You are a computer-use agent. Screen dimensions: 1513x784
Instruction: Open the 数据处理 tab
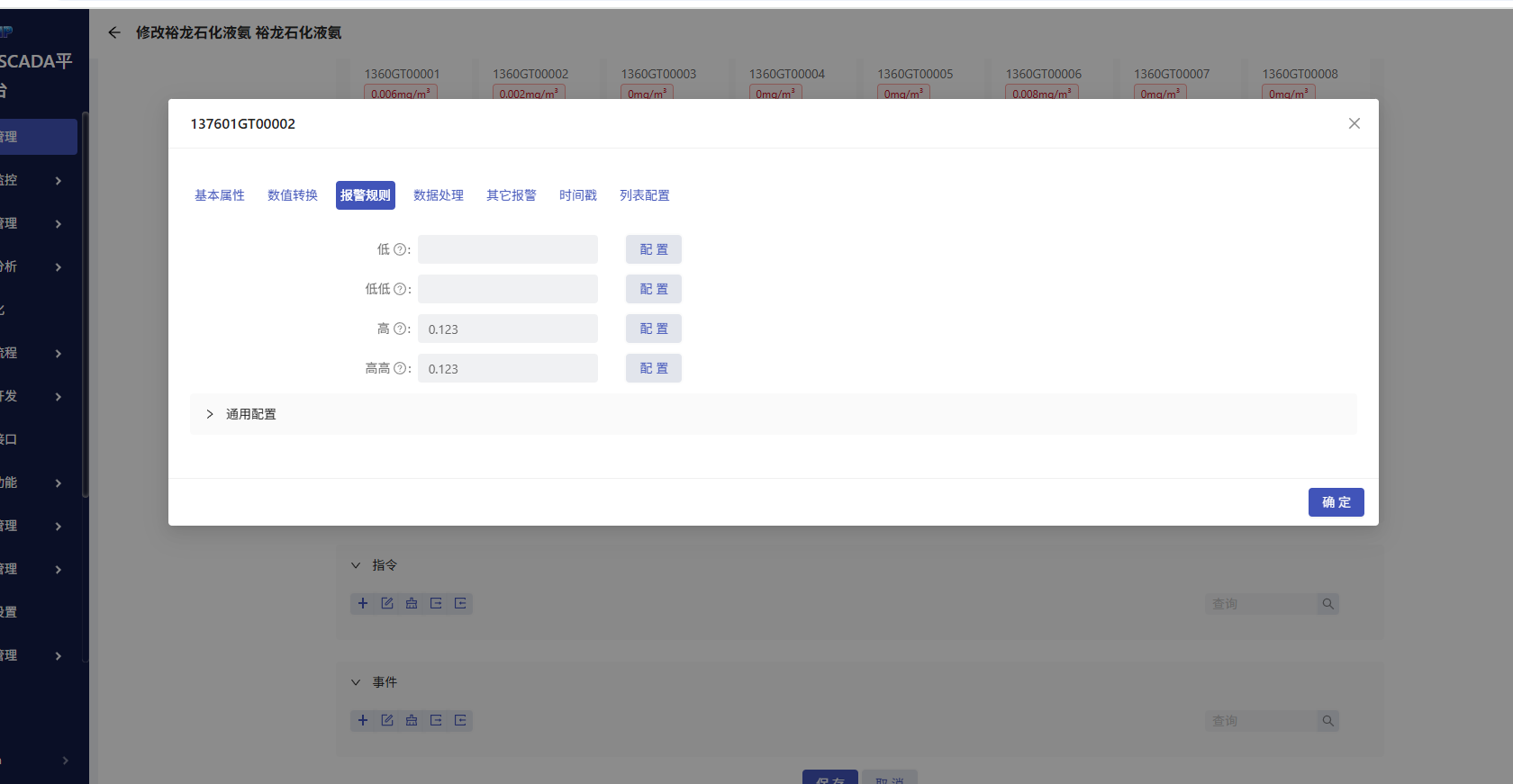[439, 195]
